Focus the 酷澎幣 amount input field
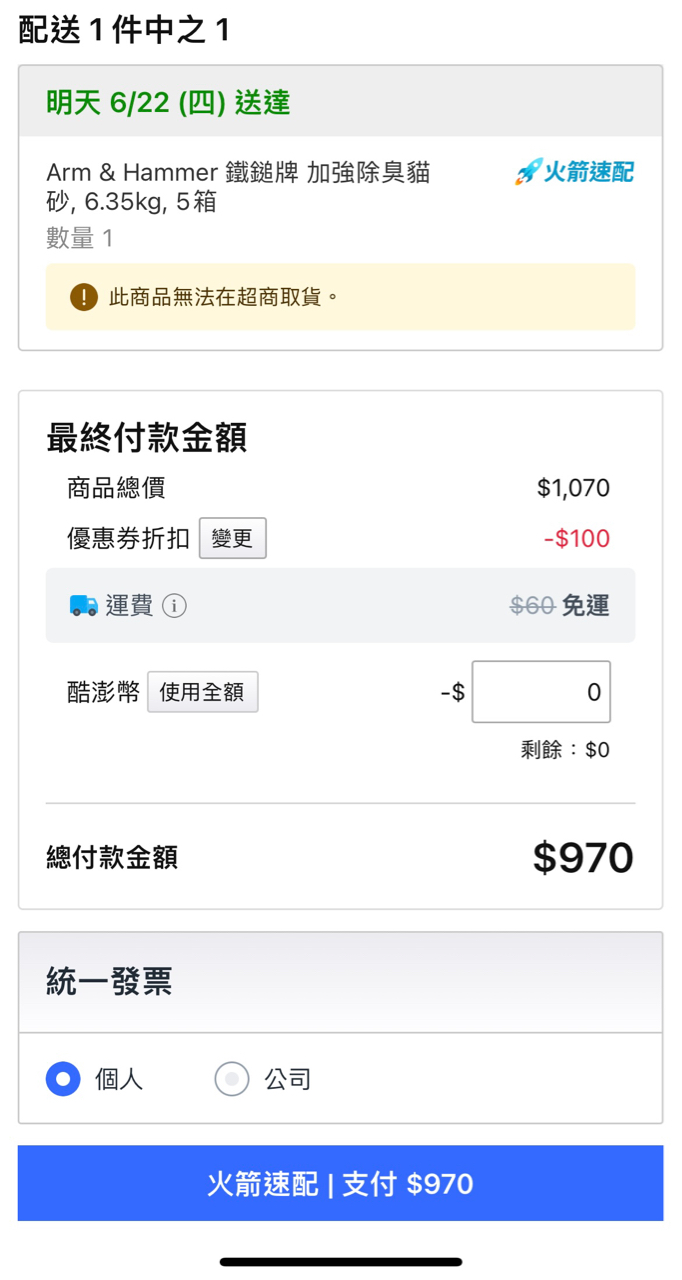682x1280 pixels. point(541,692)
